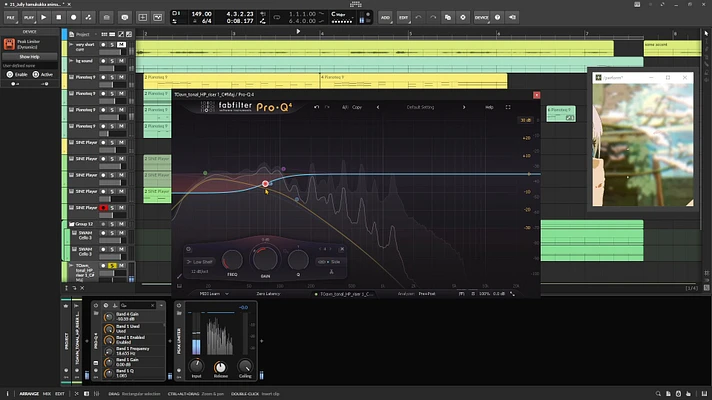
Task: Click the camera-shaped icon in the top toolbar
Action: [107, 17]
